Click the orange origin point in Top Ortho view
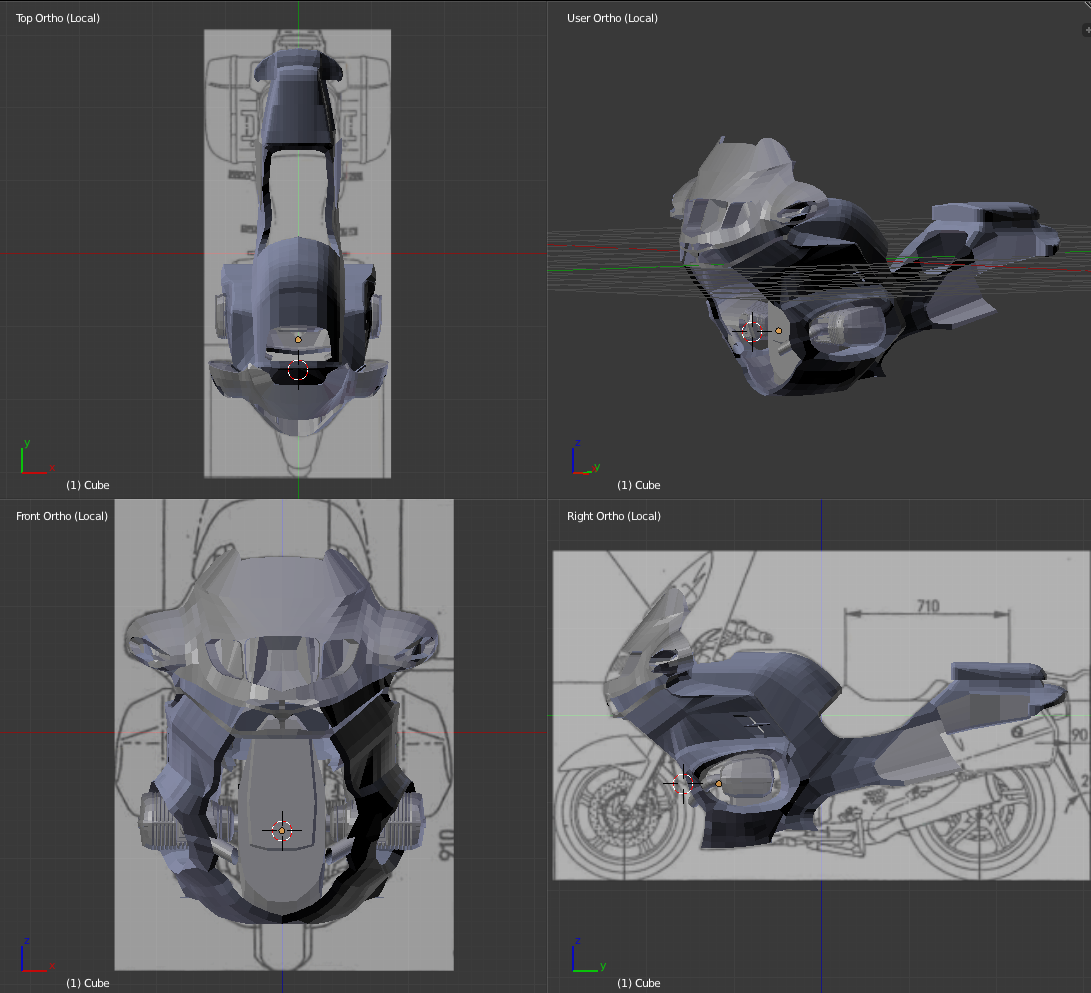 point(298,340)
